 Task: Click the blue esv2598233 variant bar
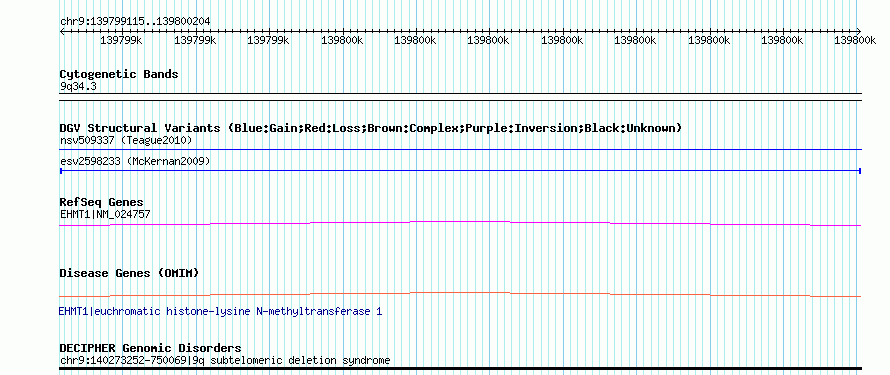tap(460, 170)
